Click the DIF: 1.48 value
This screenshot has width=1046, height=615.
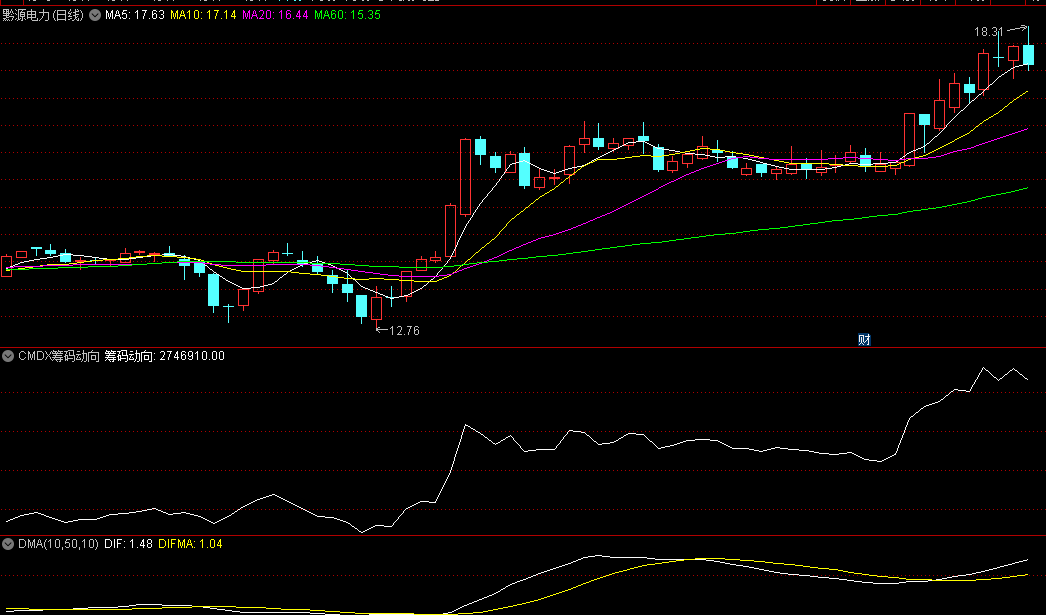128,544
